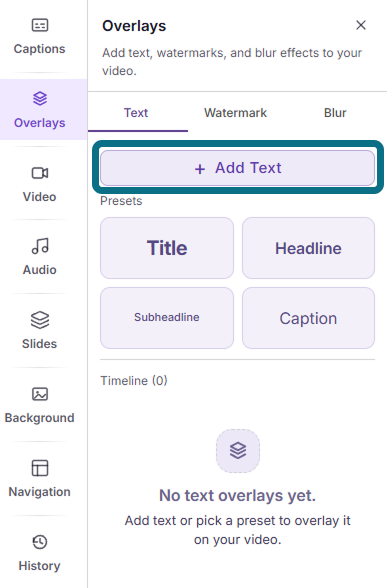This screenshot has width=387, height=588.
Task: Choose the Title text preset
Action: coord(167,248)
